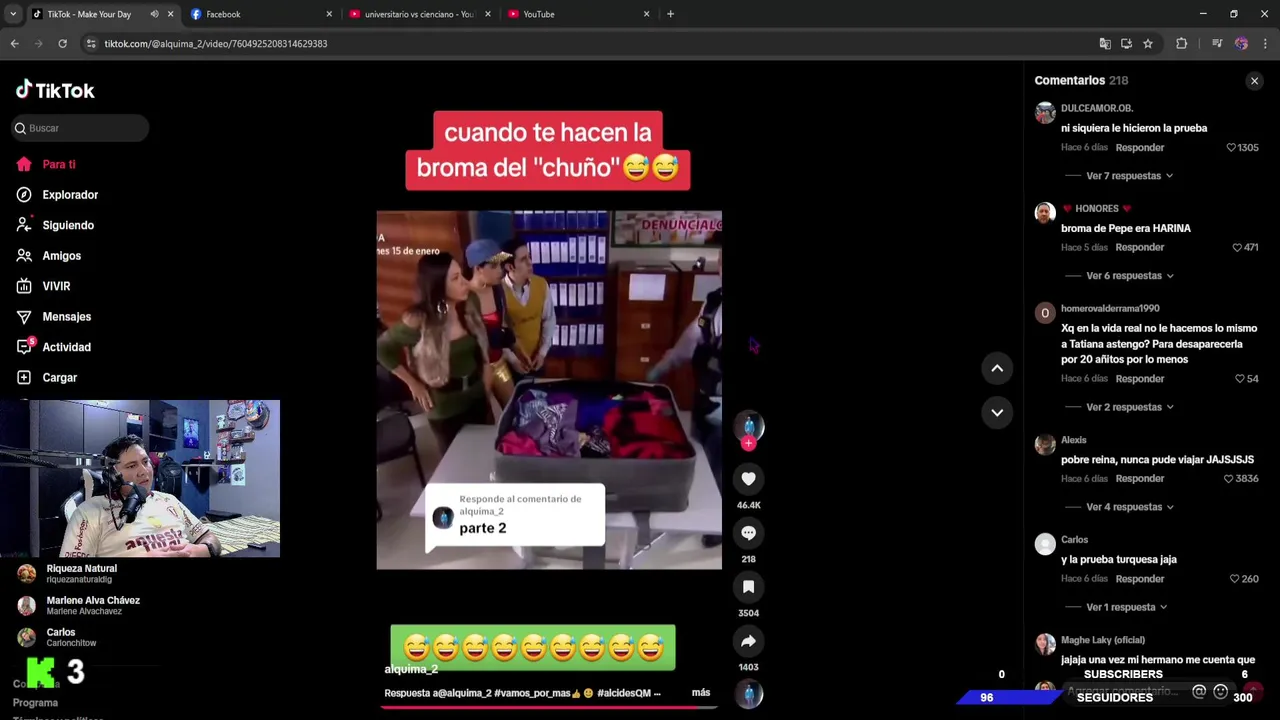Open Marlene Alva Chávez account

(x=80, y=605)
